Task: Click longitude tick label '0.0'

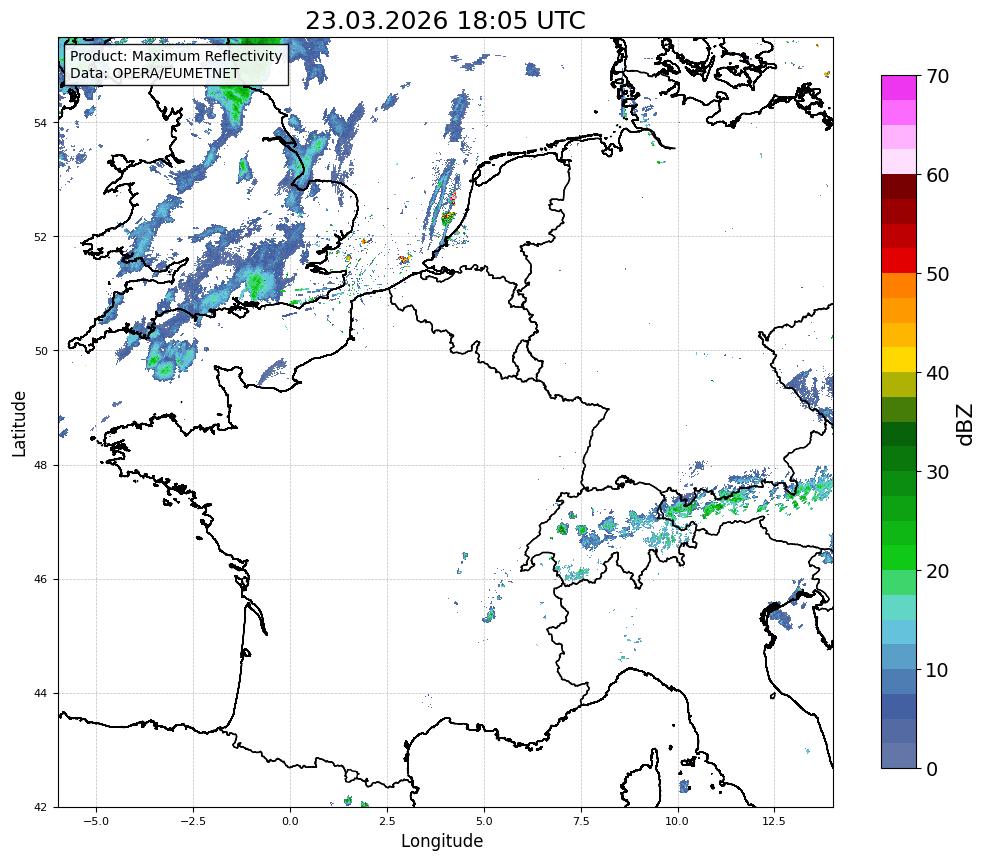Action: pos(290,821)
